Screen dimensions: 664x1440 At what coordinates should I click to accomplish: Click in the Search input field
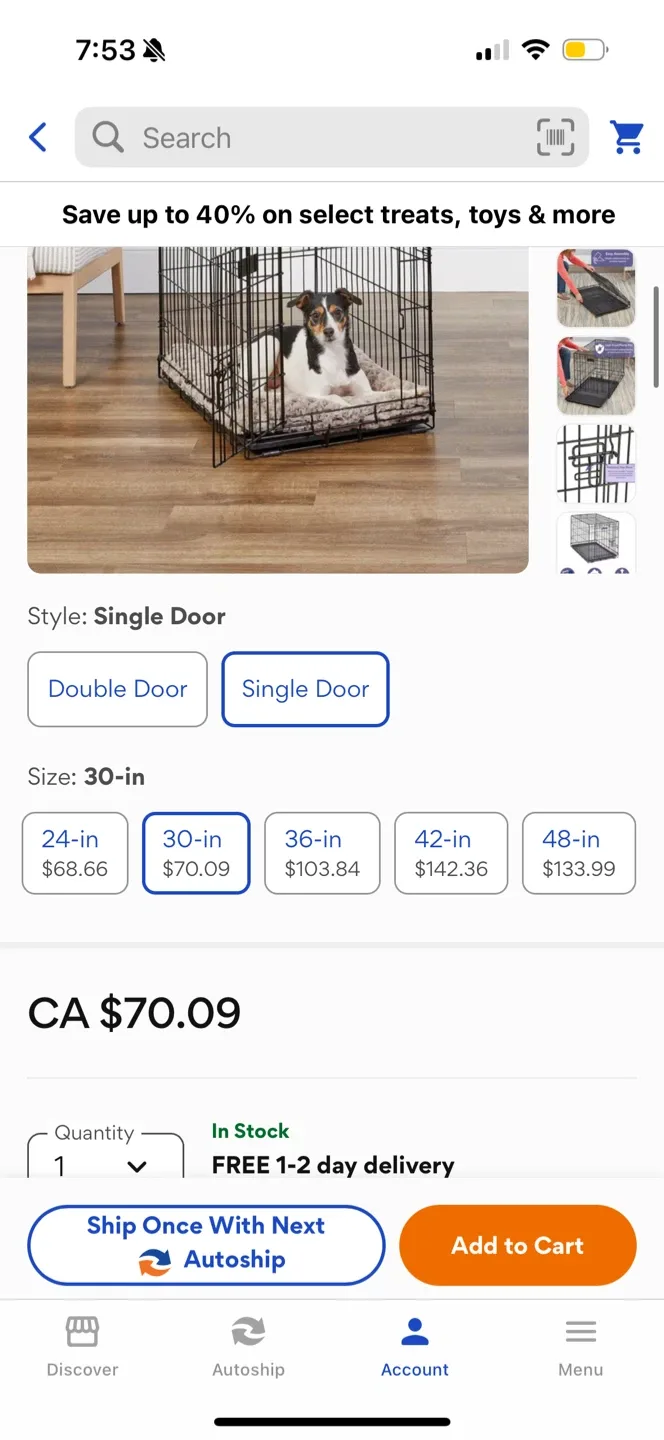[x=330, y=137]
